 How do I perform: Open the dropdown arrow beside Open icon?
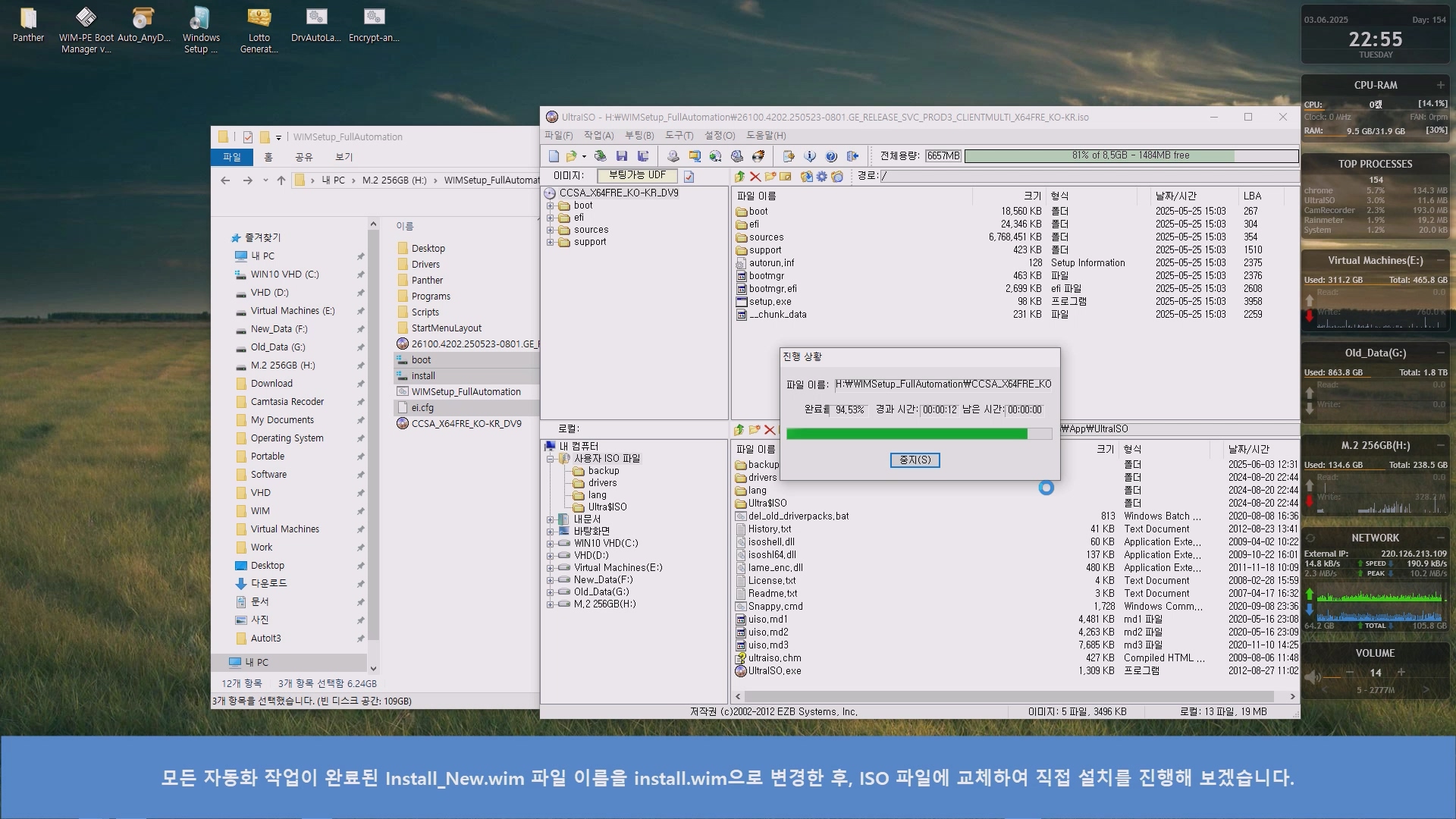(584, 156)
